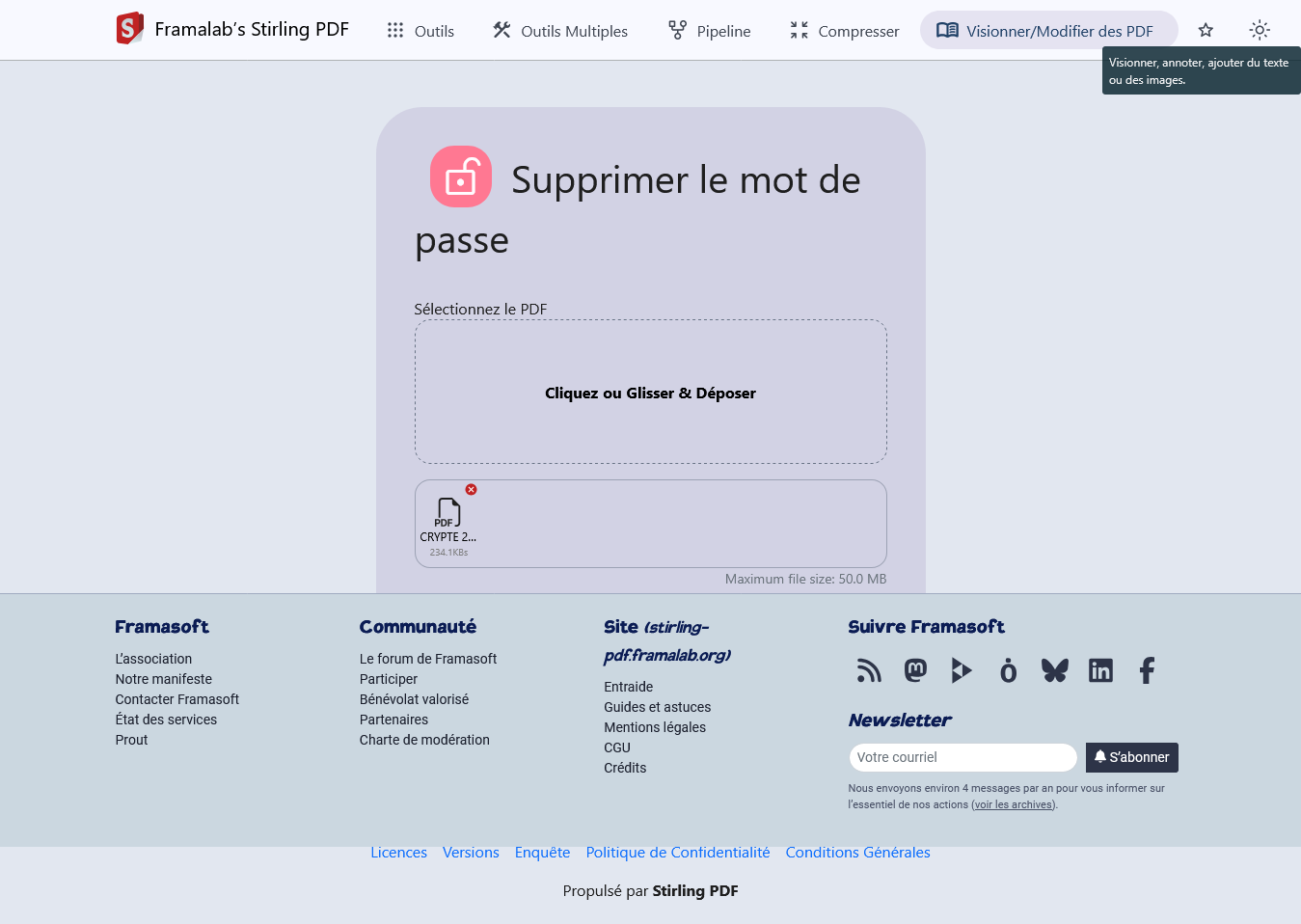The width and height of the screenshot is (1301, 924).
Task: Click the Participer link
Action: [x=389, y=679]
